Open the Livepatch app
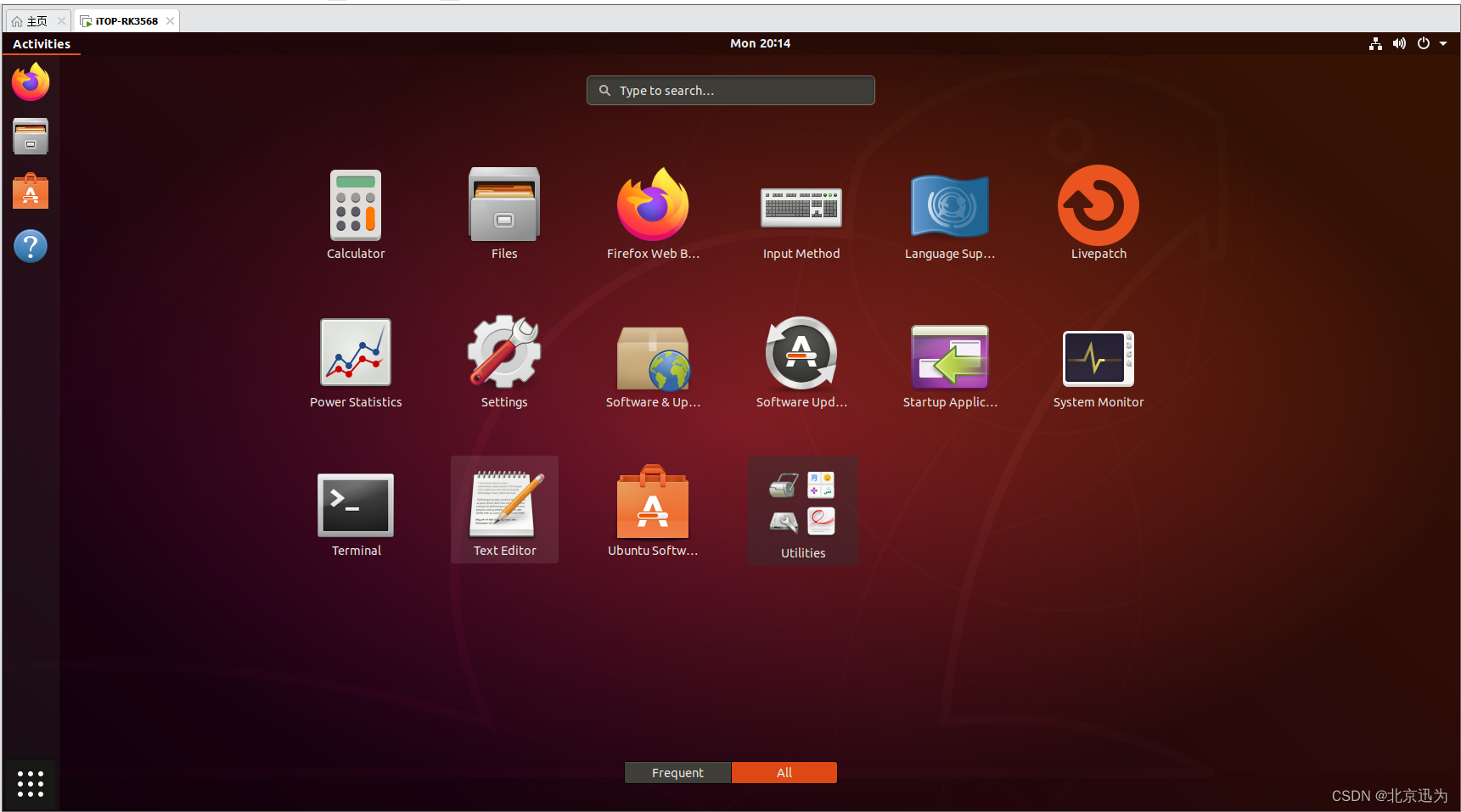This screenshot has width=1461, height=812. [1099, 214]
